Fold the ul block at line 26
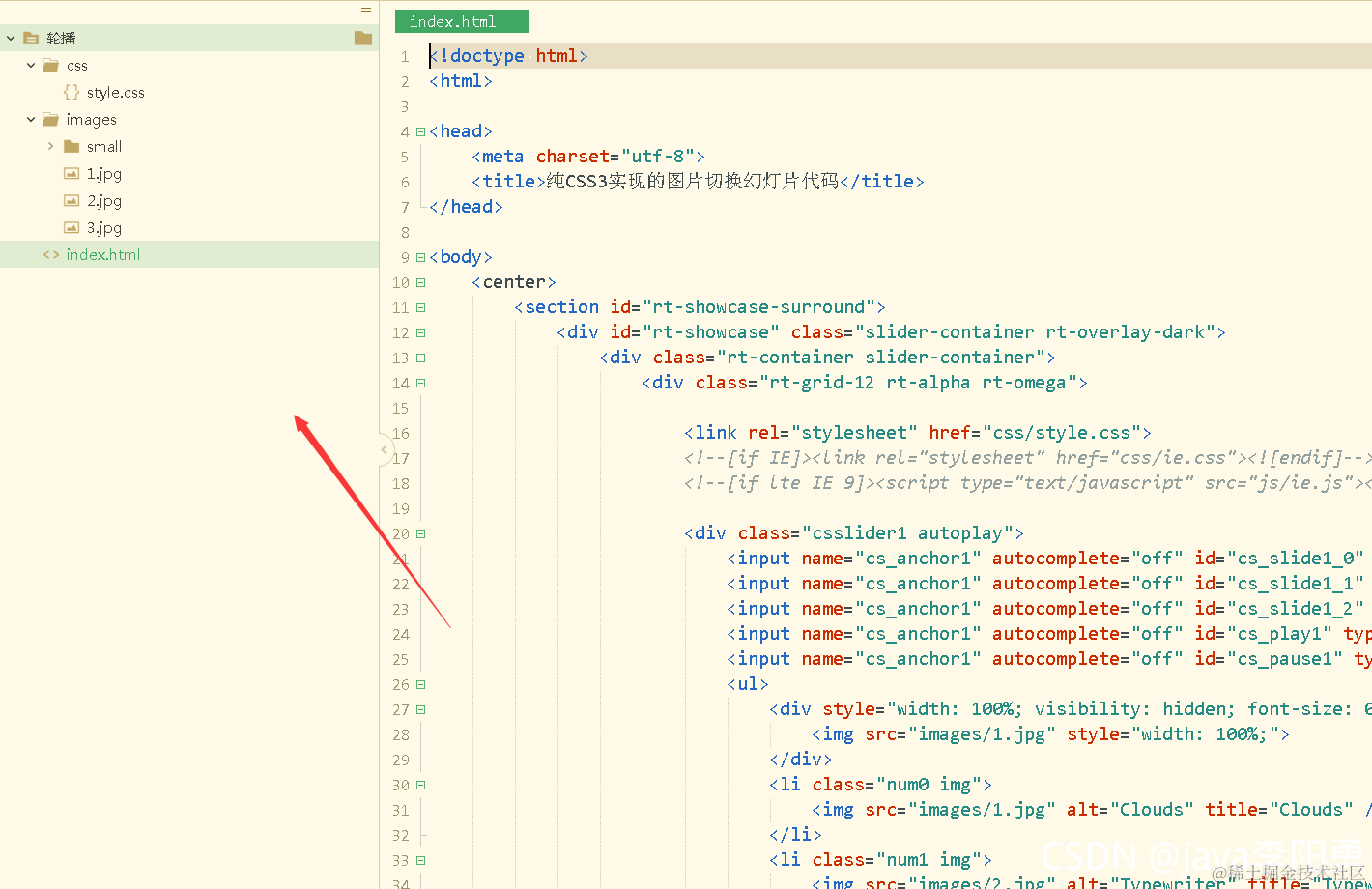The image size is (1372, 889). click(x=420, y=684)
